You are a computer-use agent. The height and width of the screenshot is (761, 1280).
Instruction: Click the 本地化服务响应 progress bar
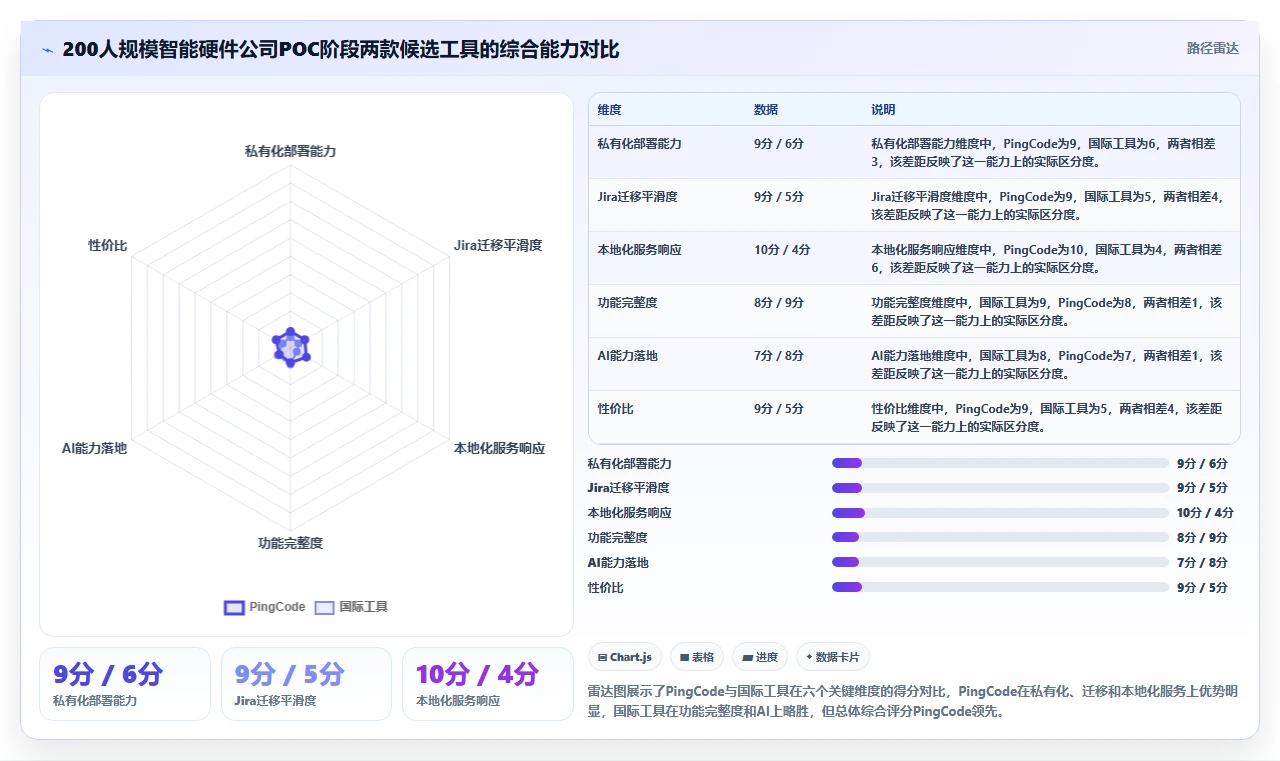coord(1000,513)
